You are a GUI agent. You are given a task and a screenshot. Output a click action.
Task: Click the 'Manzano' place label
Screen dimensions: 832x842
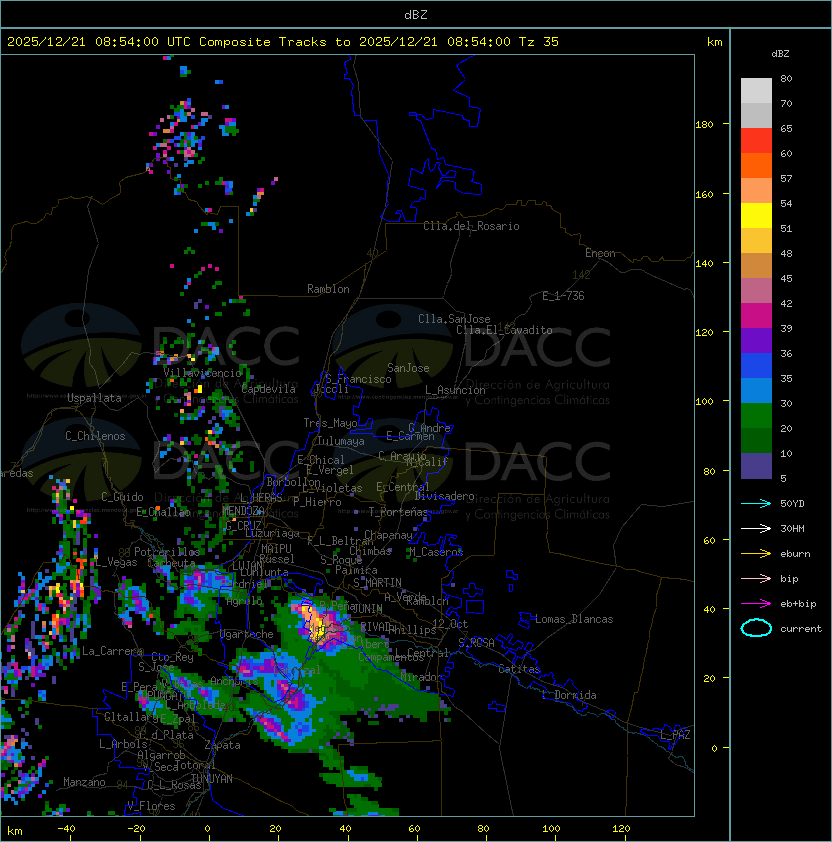point(84,782)
